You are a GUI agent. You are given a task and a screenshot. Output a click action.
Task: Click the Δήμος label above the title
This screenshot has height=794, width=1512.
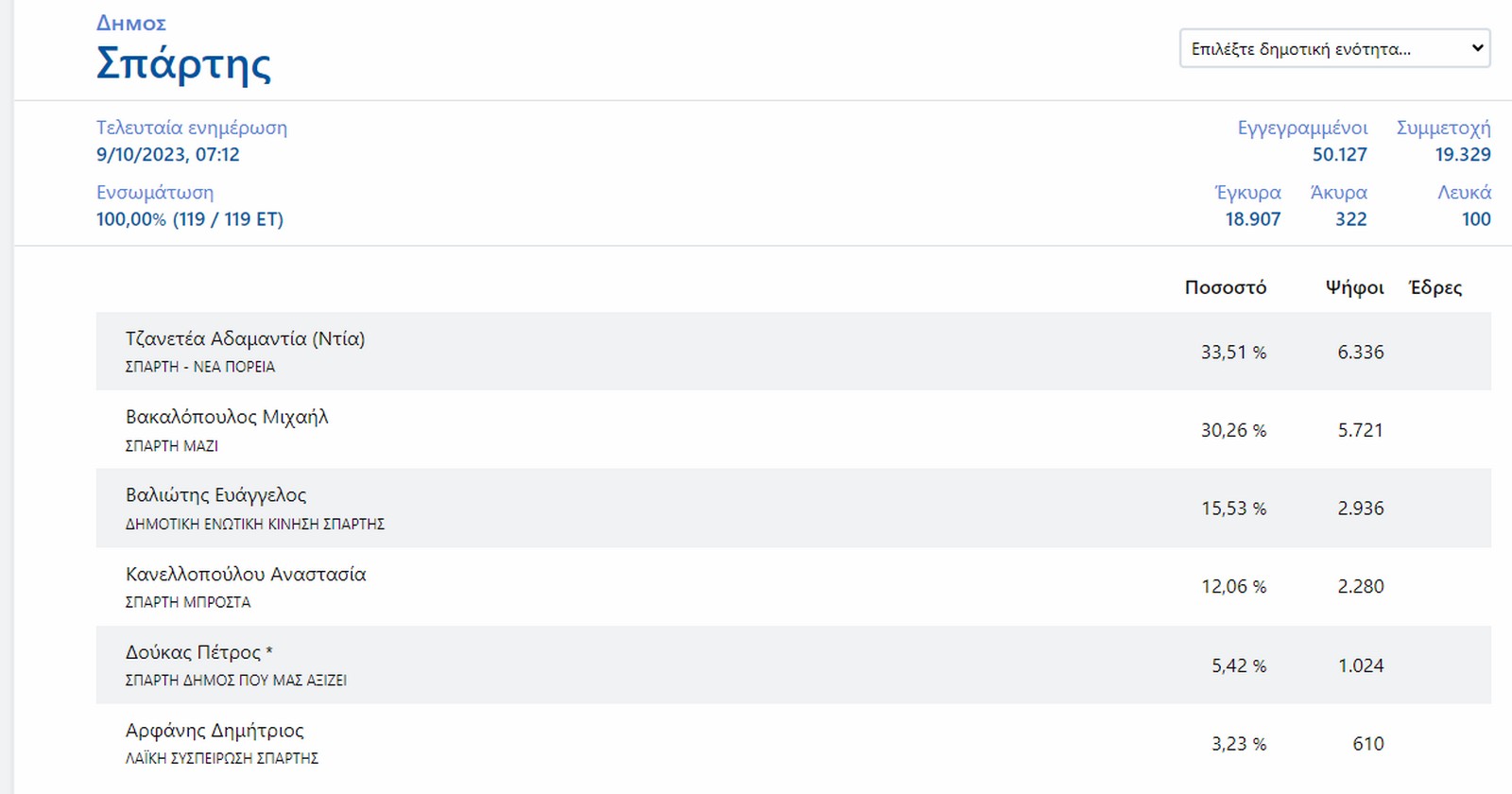131,24
